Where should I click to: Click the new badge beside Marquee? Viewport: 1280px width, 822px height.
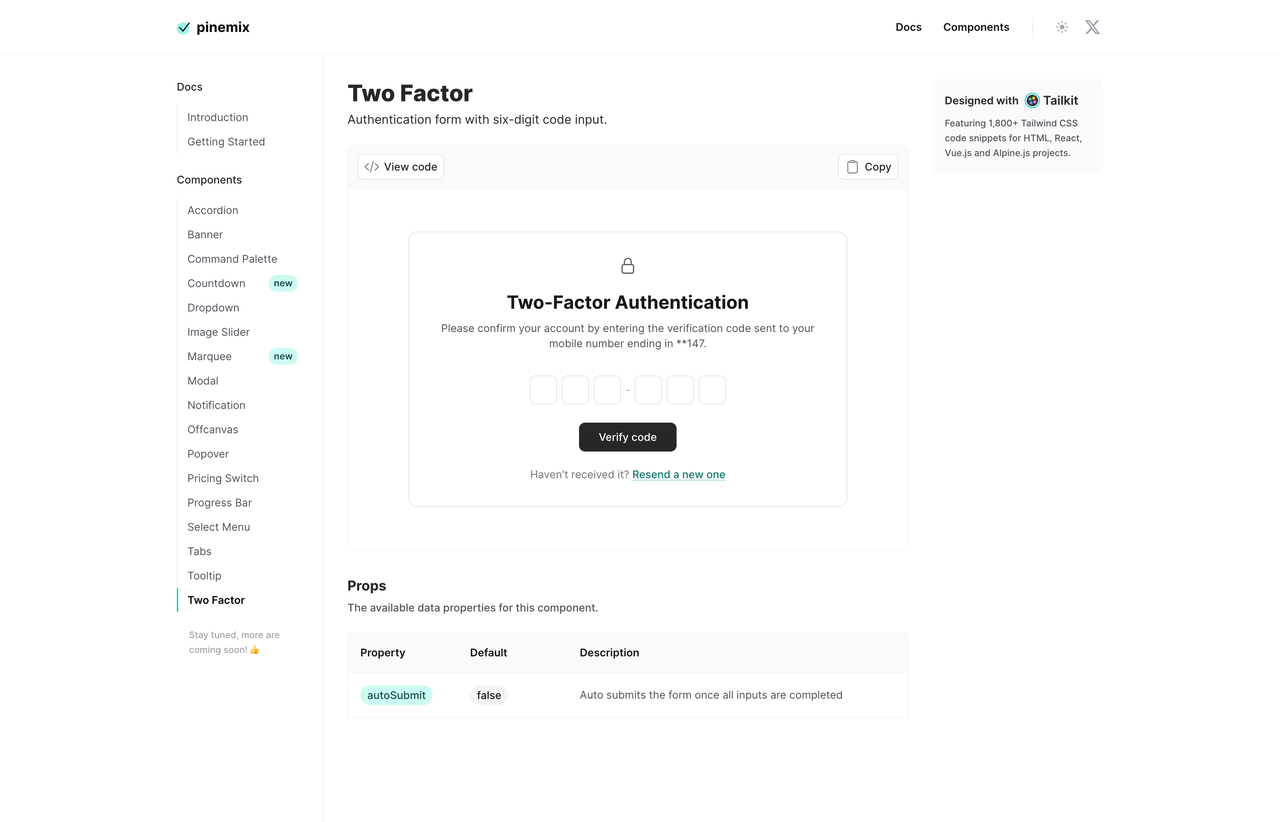coord(283,357)
